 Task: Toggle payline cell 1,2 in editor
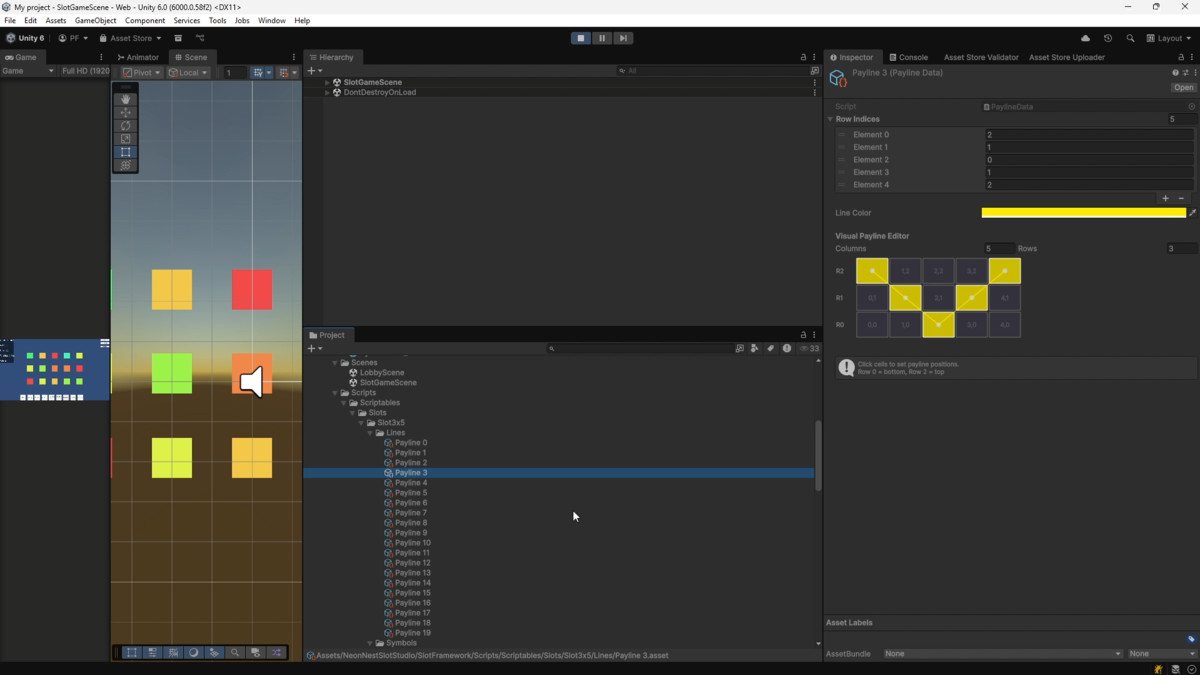click(905, 271)
